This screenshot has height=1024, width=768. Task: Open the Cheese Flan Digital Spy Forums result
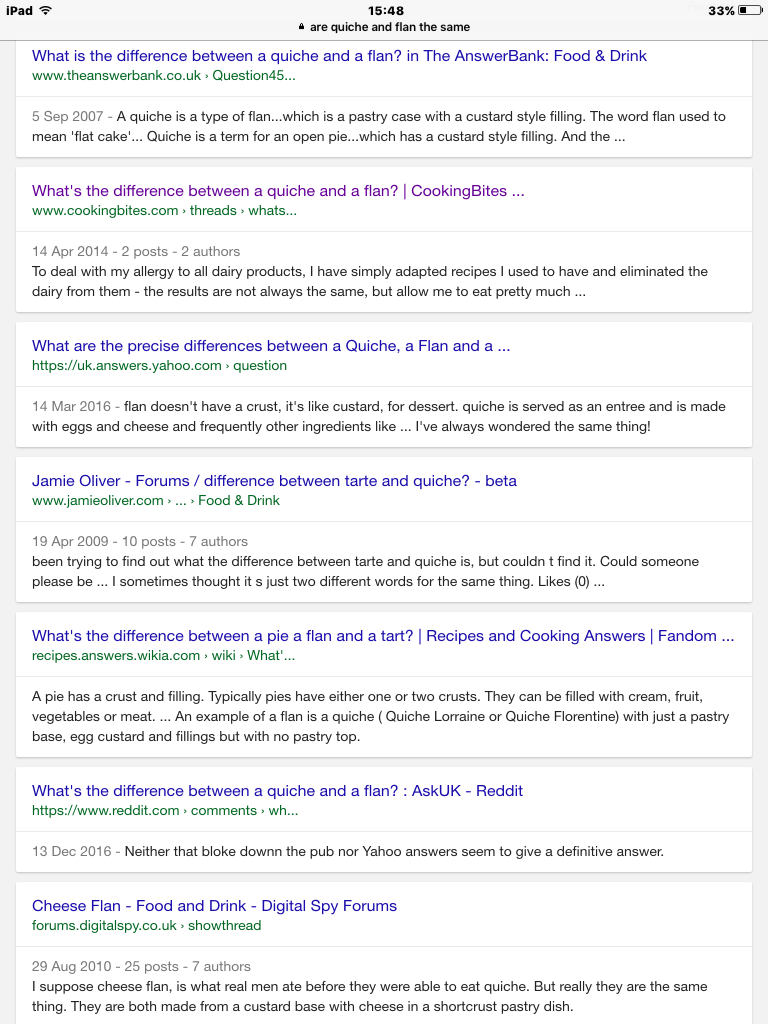tap(214, 906)
